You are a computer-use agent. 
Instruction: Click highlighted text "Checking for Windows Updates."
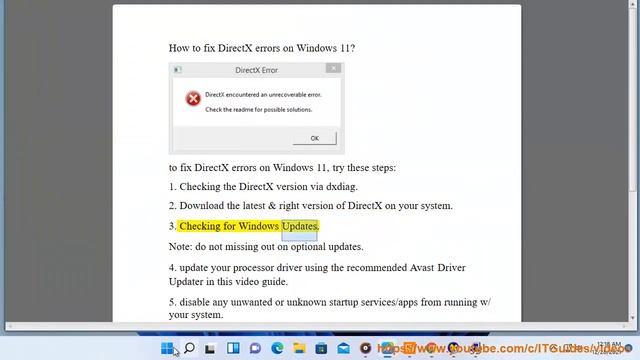click(x=249, y=226)
